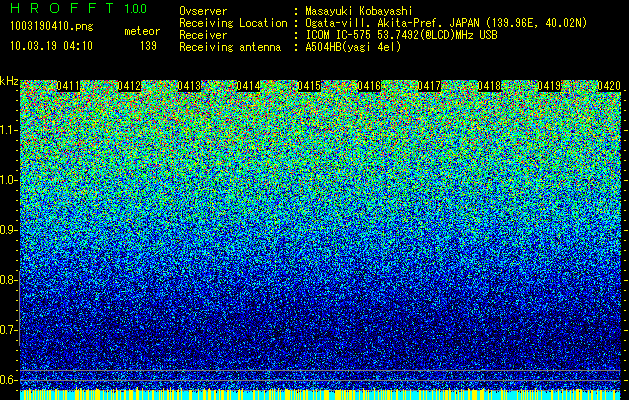Select the filename 1003190410.png
629x400 pixels.
(52, 27)
